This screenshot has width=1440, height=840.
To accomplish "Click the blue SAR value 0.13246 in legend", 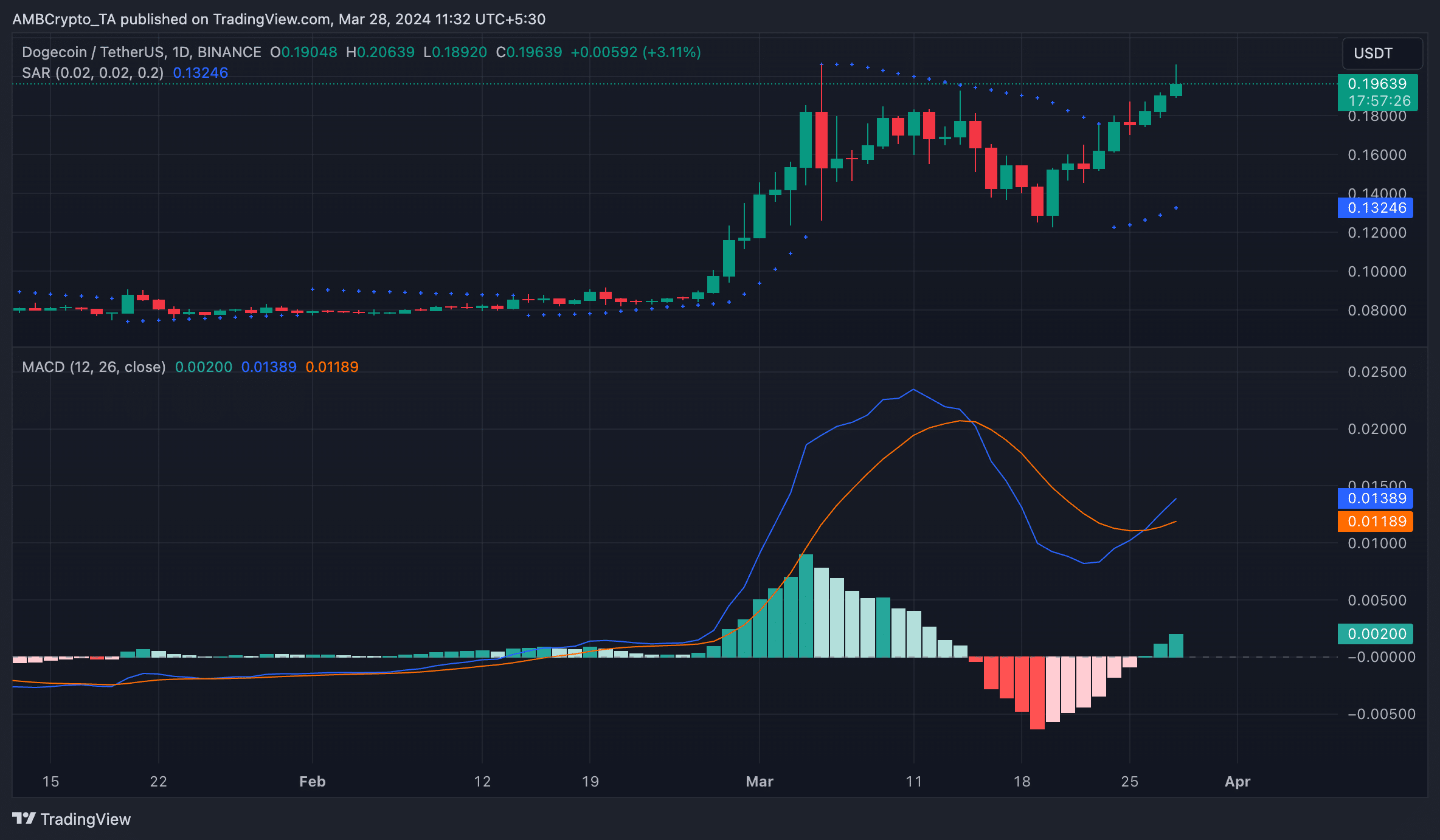I will (201, 73).
